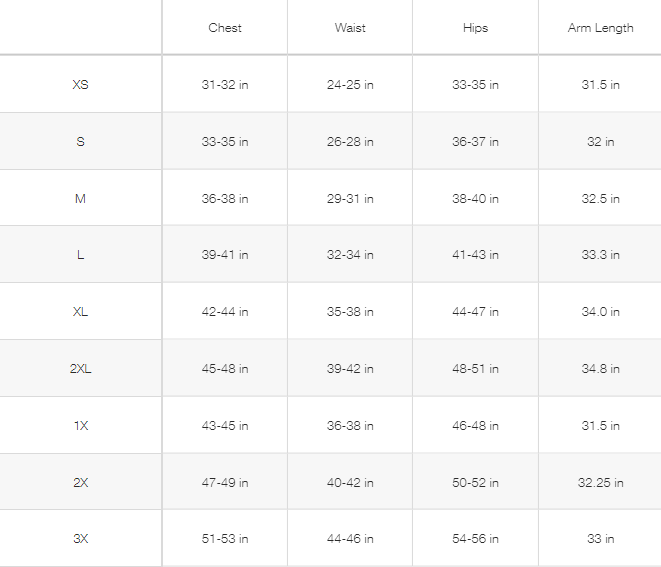Select the 3X size row label
Viewport: 661px width, 567px height.
[x=81, y=539]
